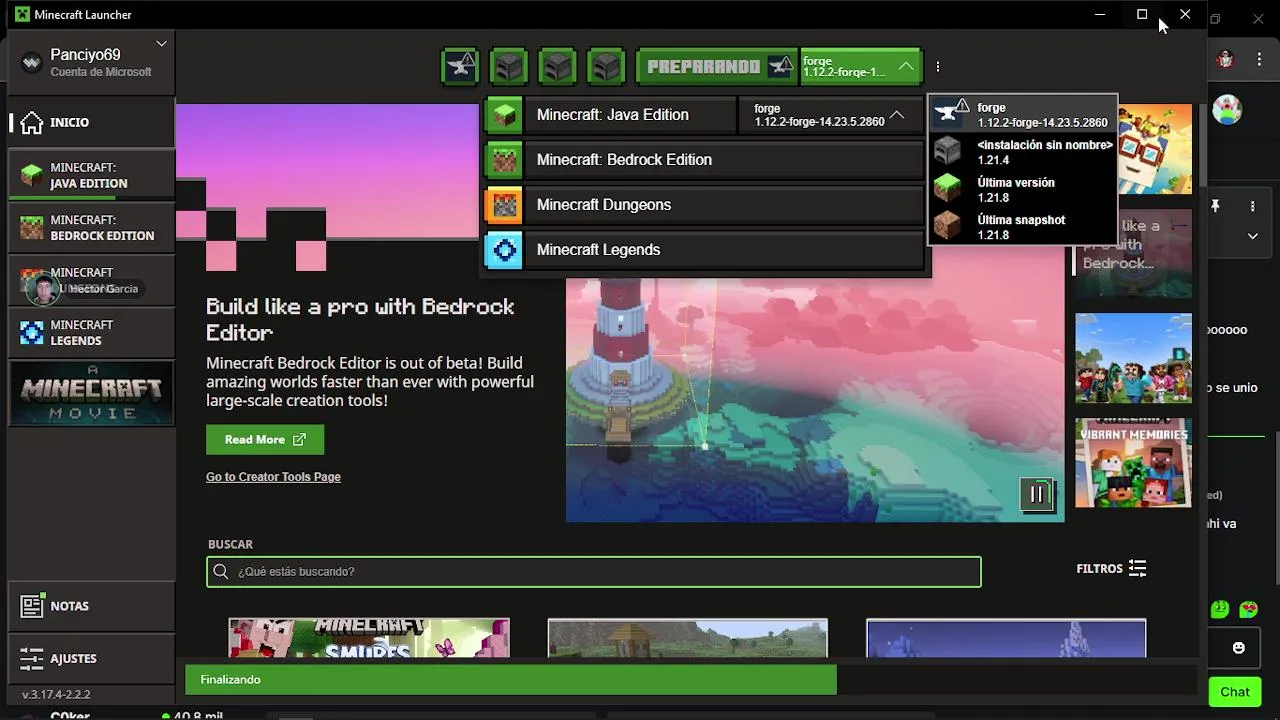Click the green Chat button
Screen dimensions: 1280x720
(1235, 692)
